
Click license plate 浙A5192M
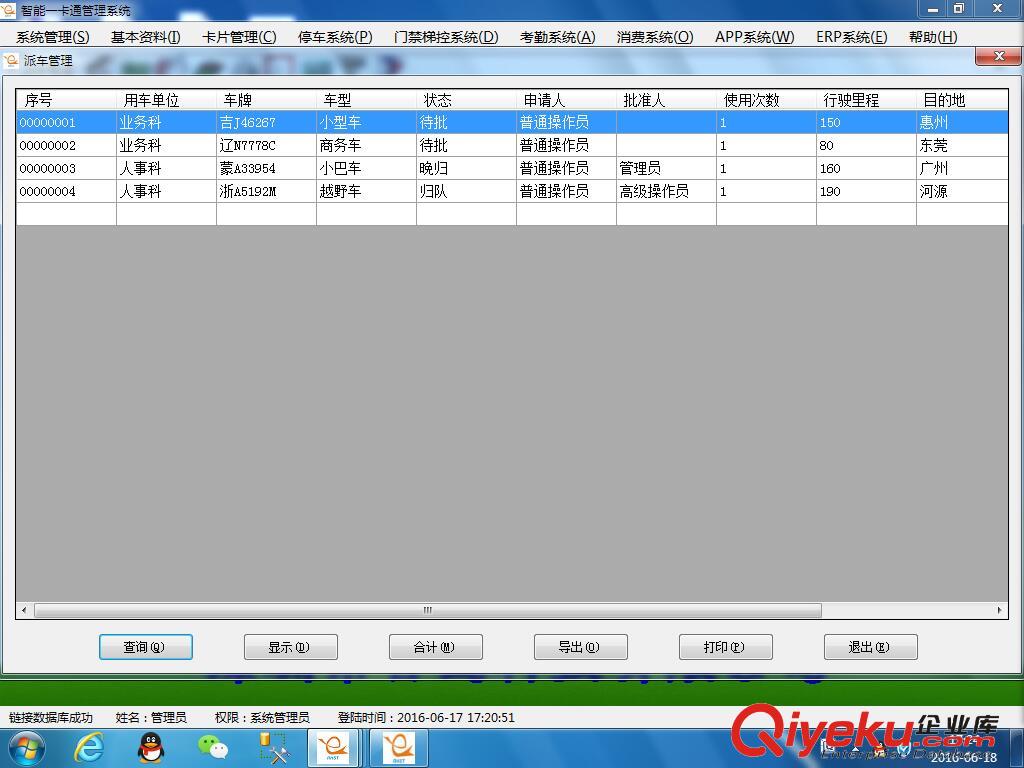coord(266,191)
